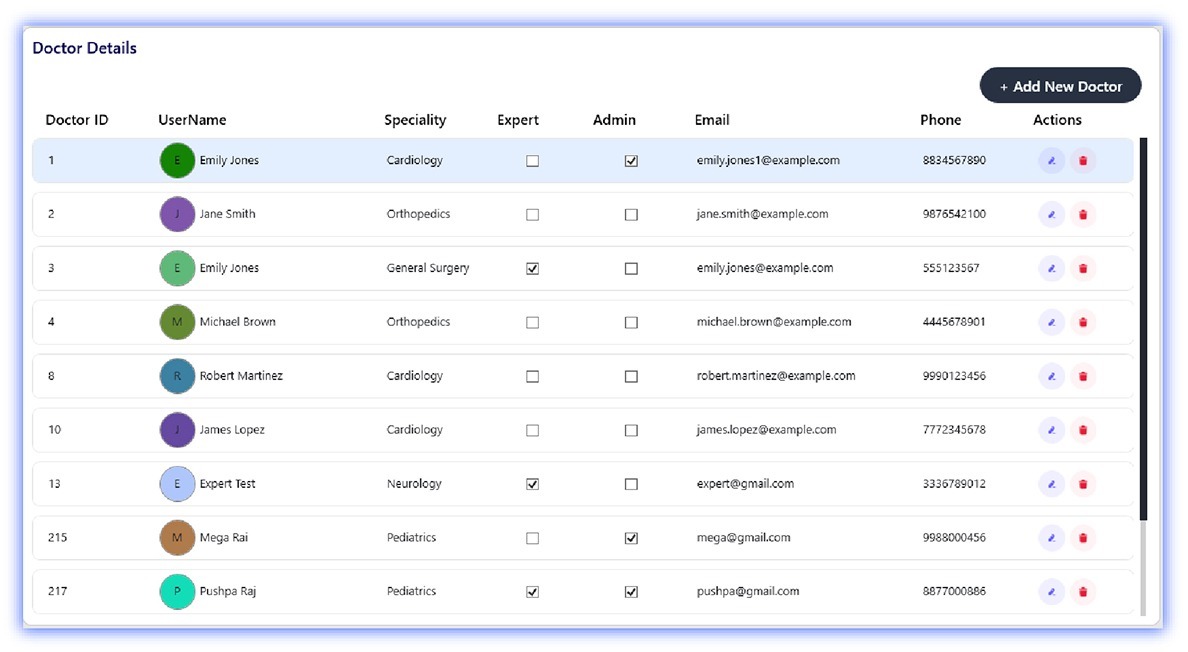Delete doctor Jane Smith using trash icon

pos(1082,214)
